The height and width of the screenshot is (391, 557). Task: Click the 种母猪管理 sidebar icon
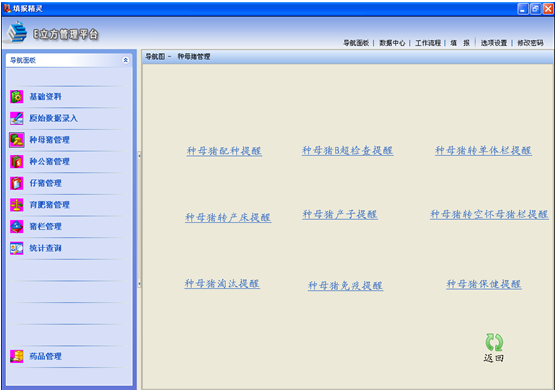click(x=17, y=140)
